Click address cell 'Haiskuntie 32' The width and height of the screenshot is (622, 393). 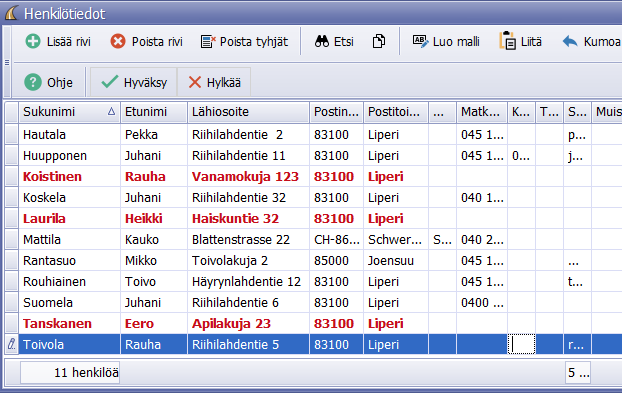tap(248, 219)
